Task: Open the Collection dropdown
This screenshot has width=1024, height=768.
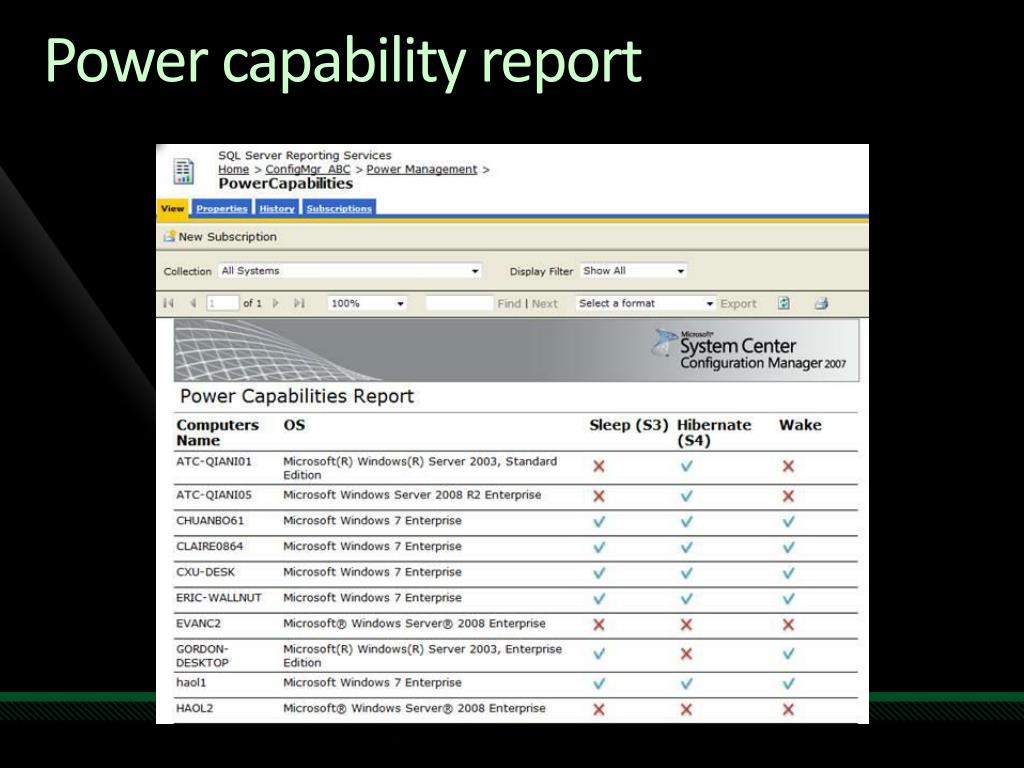Action: point(350,271)
